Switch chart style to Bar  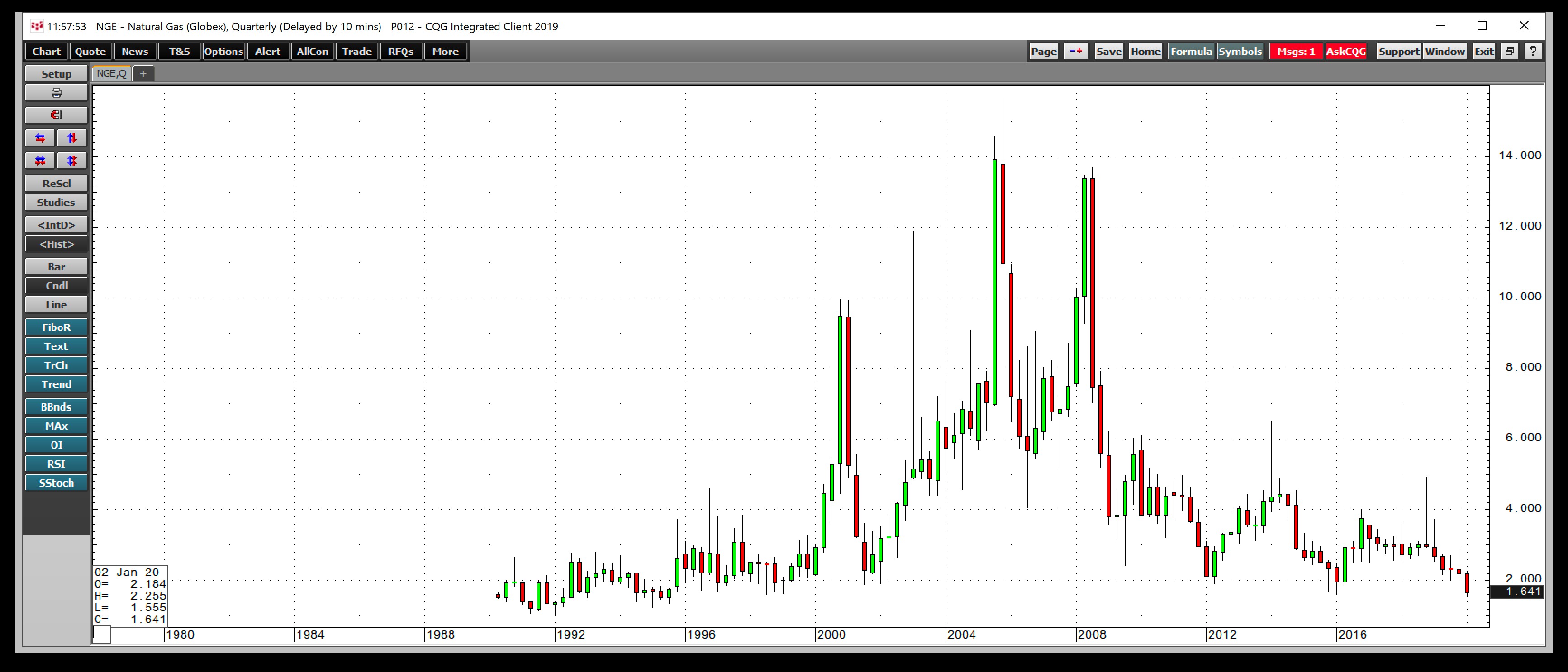[56, 267]
